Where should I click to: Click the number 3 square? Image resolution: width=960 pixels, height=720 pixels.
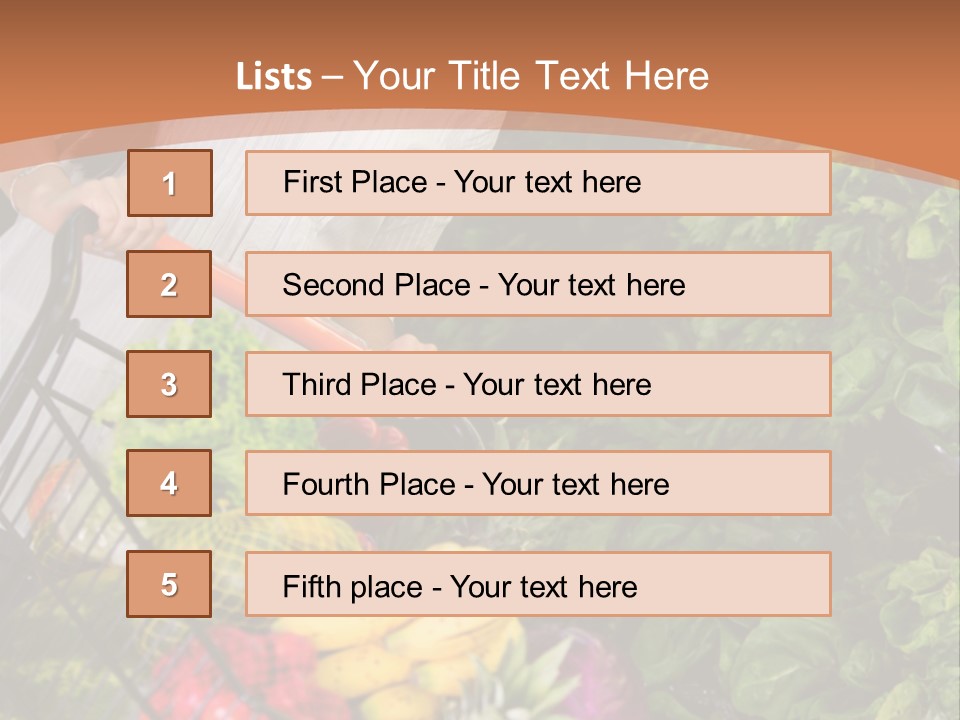pos(169,384)
